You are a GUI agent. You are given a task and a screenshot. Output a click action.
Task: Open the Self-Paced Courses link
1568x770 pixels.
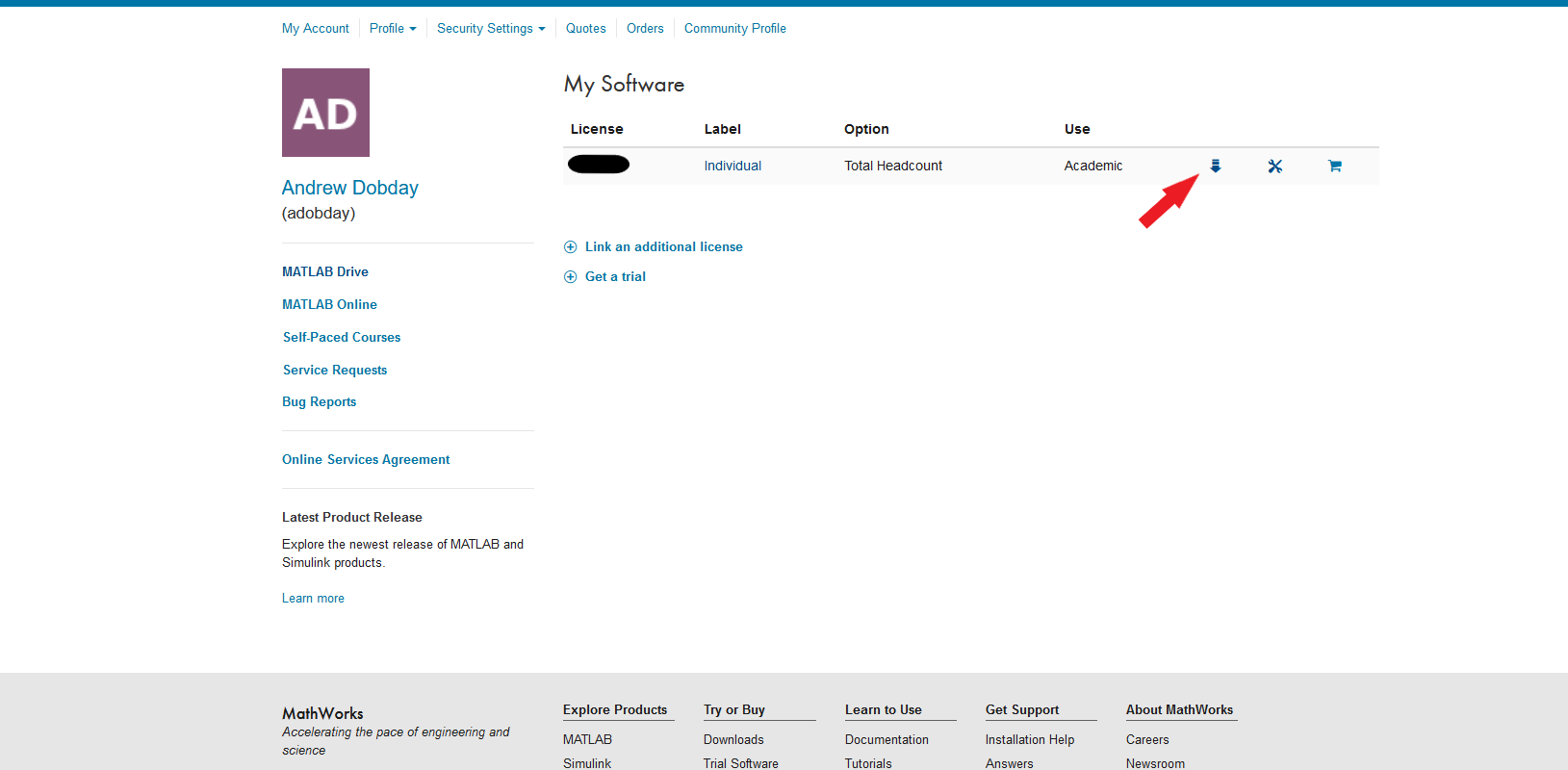342,337
